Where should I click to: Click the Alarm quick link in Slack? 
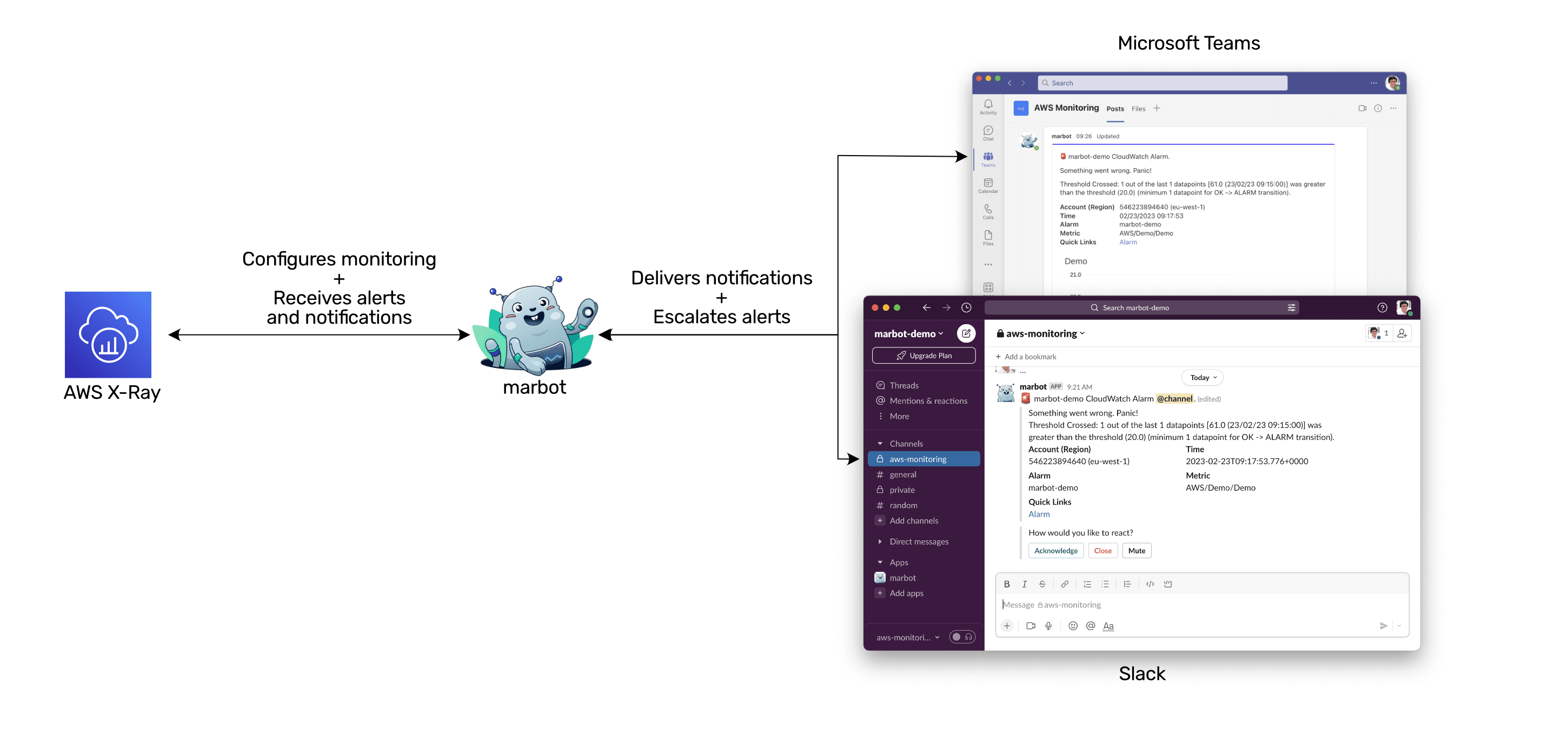click(x=1039, y=513)
